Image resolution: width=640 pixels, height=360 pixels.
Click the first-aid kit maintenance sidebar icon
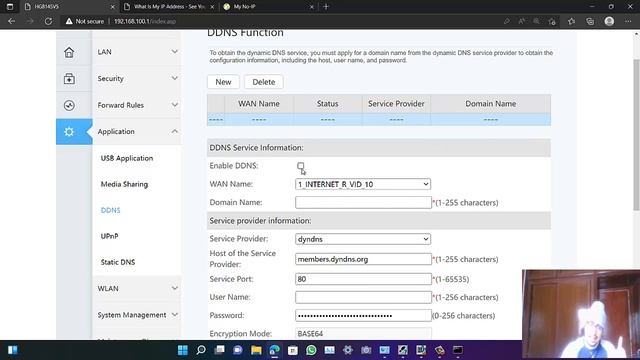(x=69, y=79)
